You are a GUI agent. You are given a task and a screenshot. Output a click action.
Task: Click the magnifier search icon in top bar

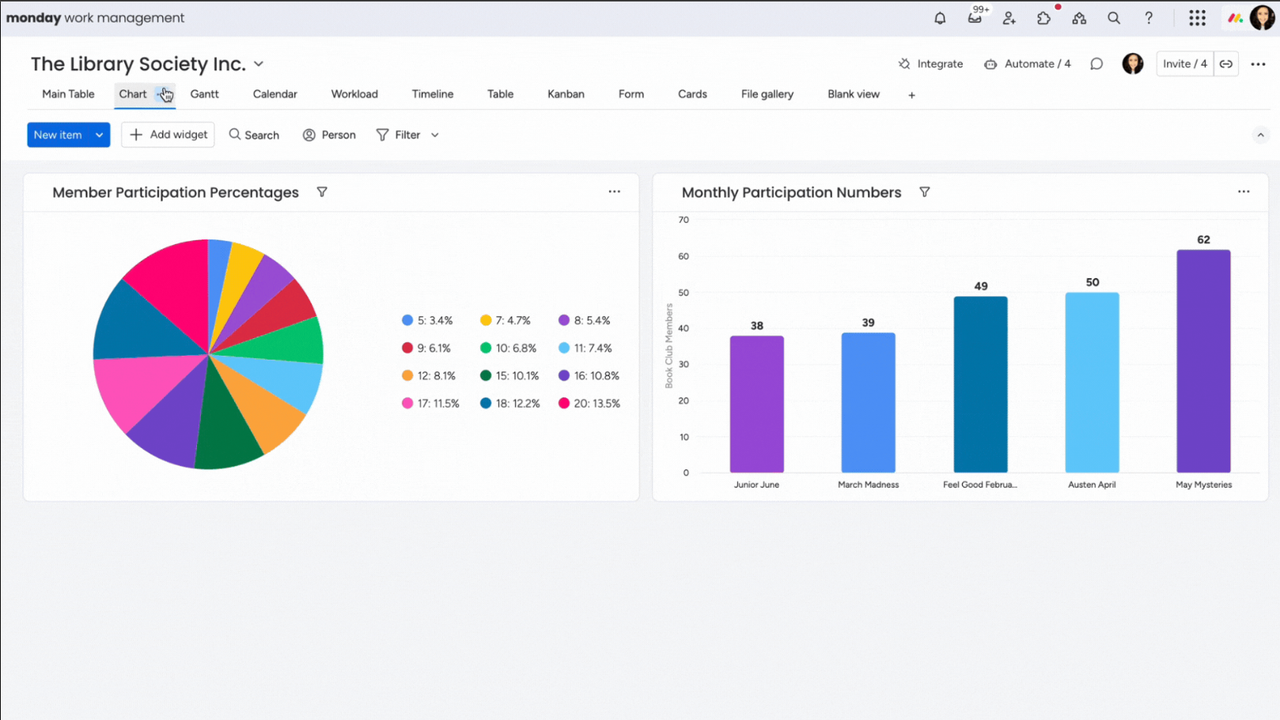[x=1114, y=18]
